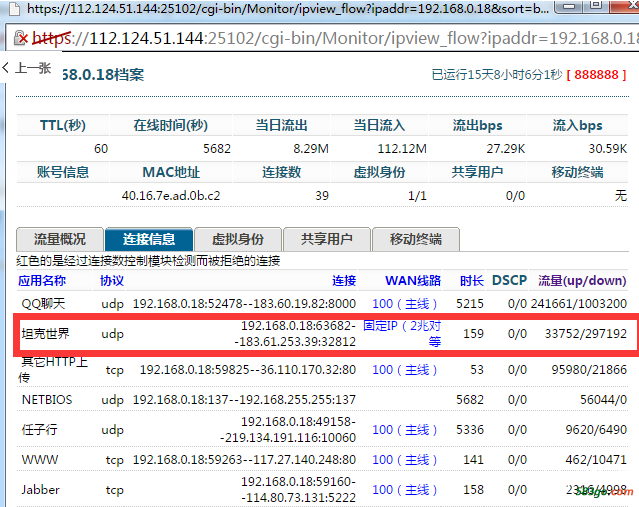The image size is (639, 507).
Task: Click the Jabber application name
Action: pyautogui.click(x=41, y=489)
